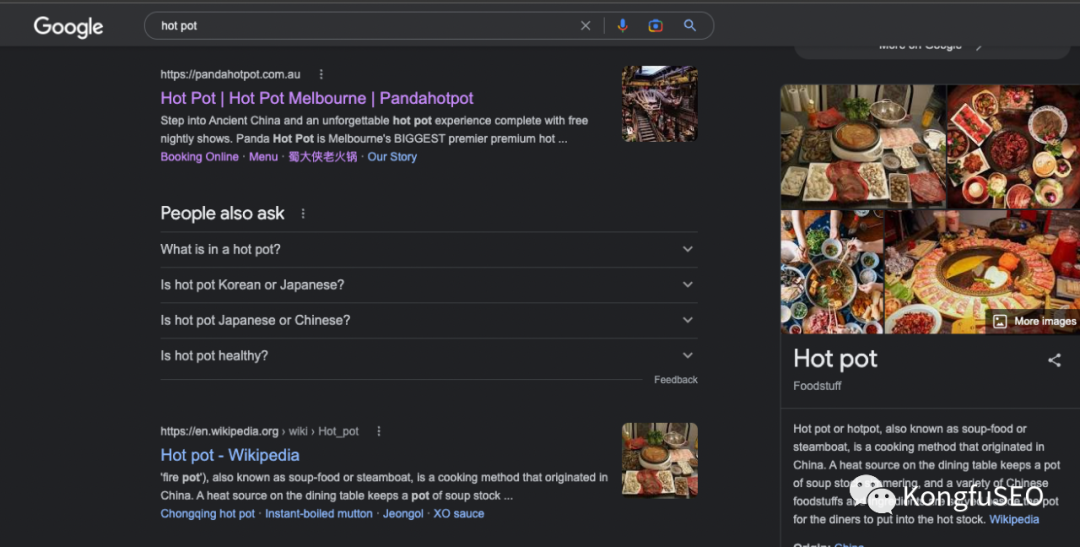This screenshot has height=547, width=1080.
Task: Click en.wikipedia.org breadcrumb URL
Action: pos(260,431)
